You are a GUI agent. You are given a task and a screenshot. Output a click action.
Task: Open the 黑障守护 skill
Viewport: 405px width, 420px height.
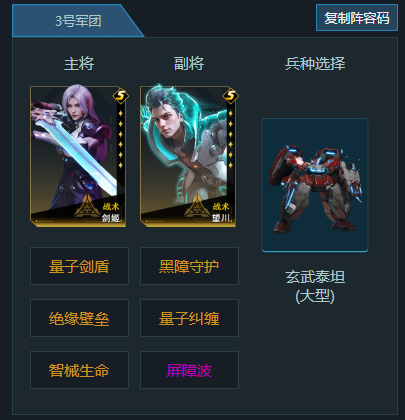[189, 266]
